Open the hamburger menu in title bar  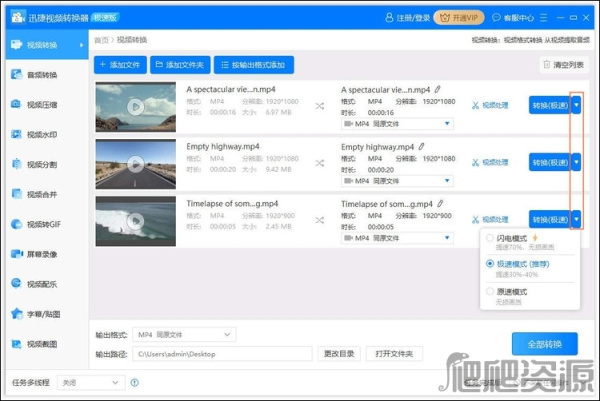[543, 18]
